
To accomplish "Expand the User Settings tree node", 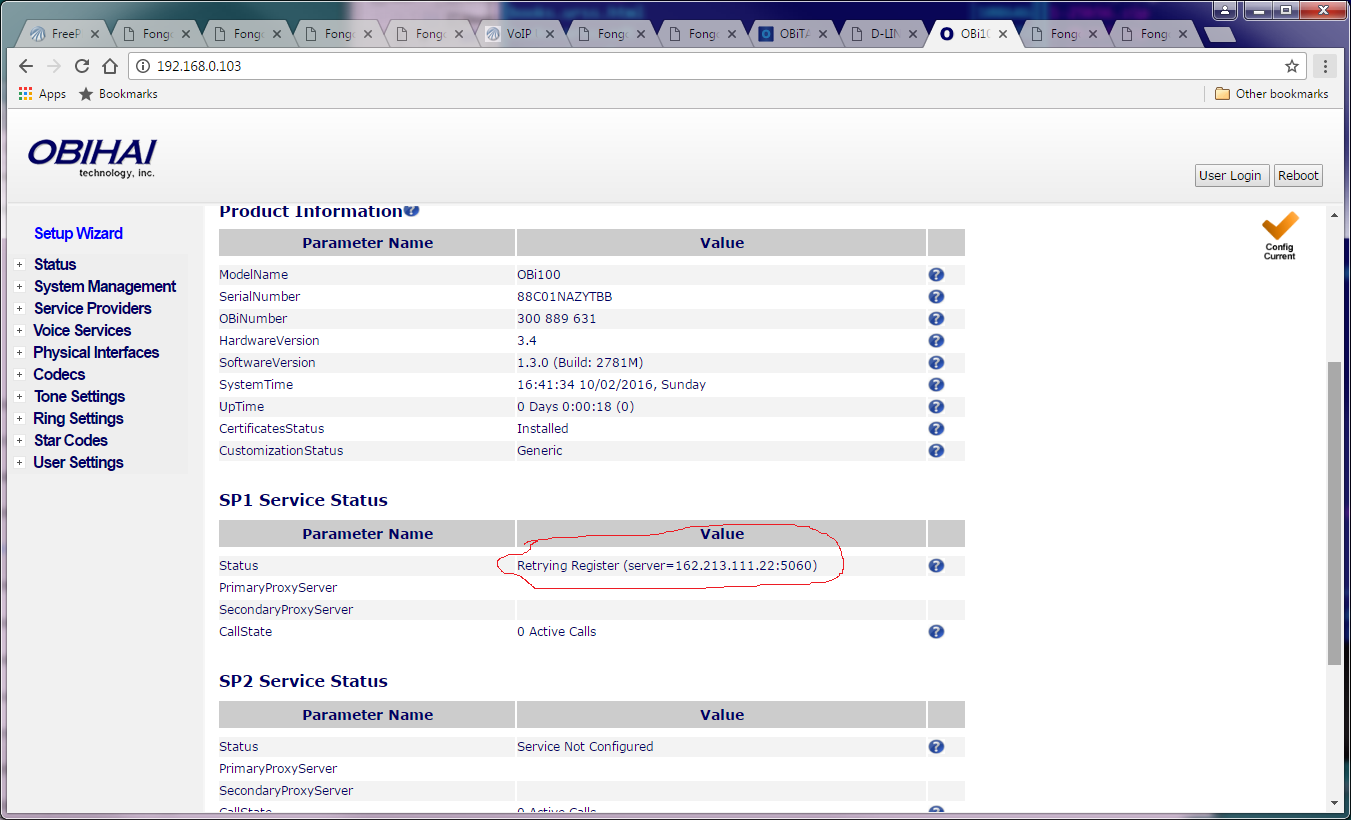I will click(x=19, y=463).
